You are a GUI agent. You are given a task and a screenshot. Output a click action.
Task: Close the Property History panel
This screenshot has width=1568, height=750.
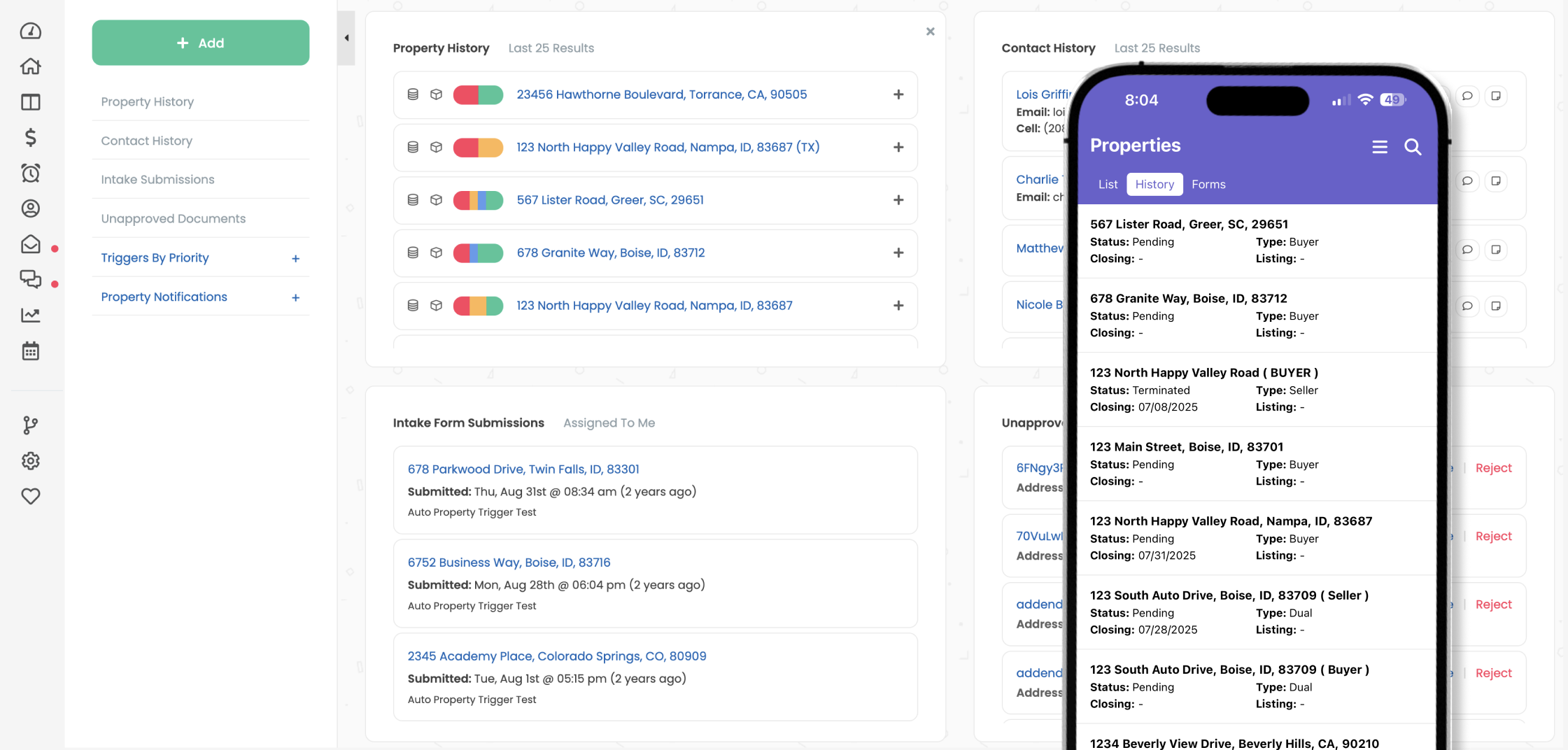(930, 31)
